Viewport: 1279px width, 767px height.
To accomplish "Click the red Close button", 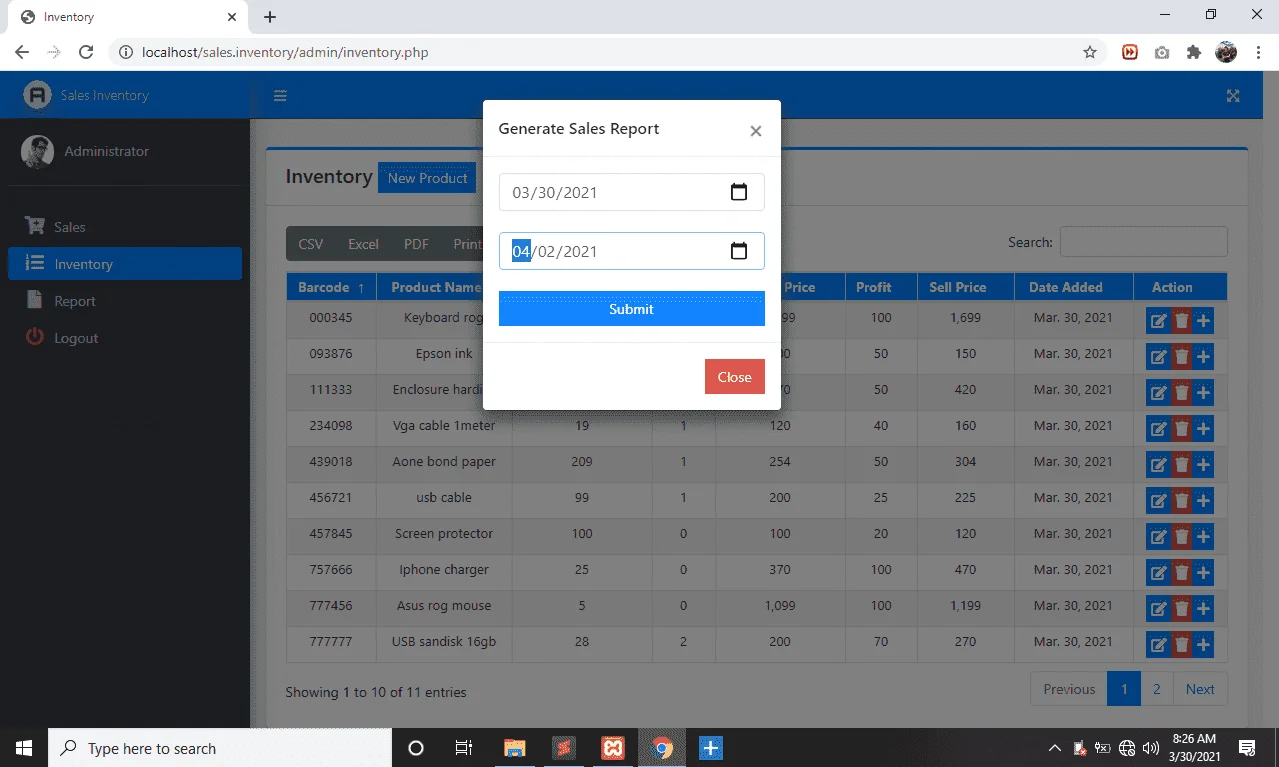I will click(x=734, y=377).
